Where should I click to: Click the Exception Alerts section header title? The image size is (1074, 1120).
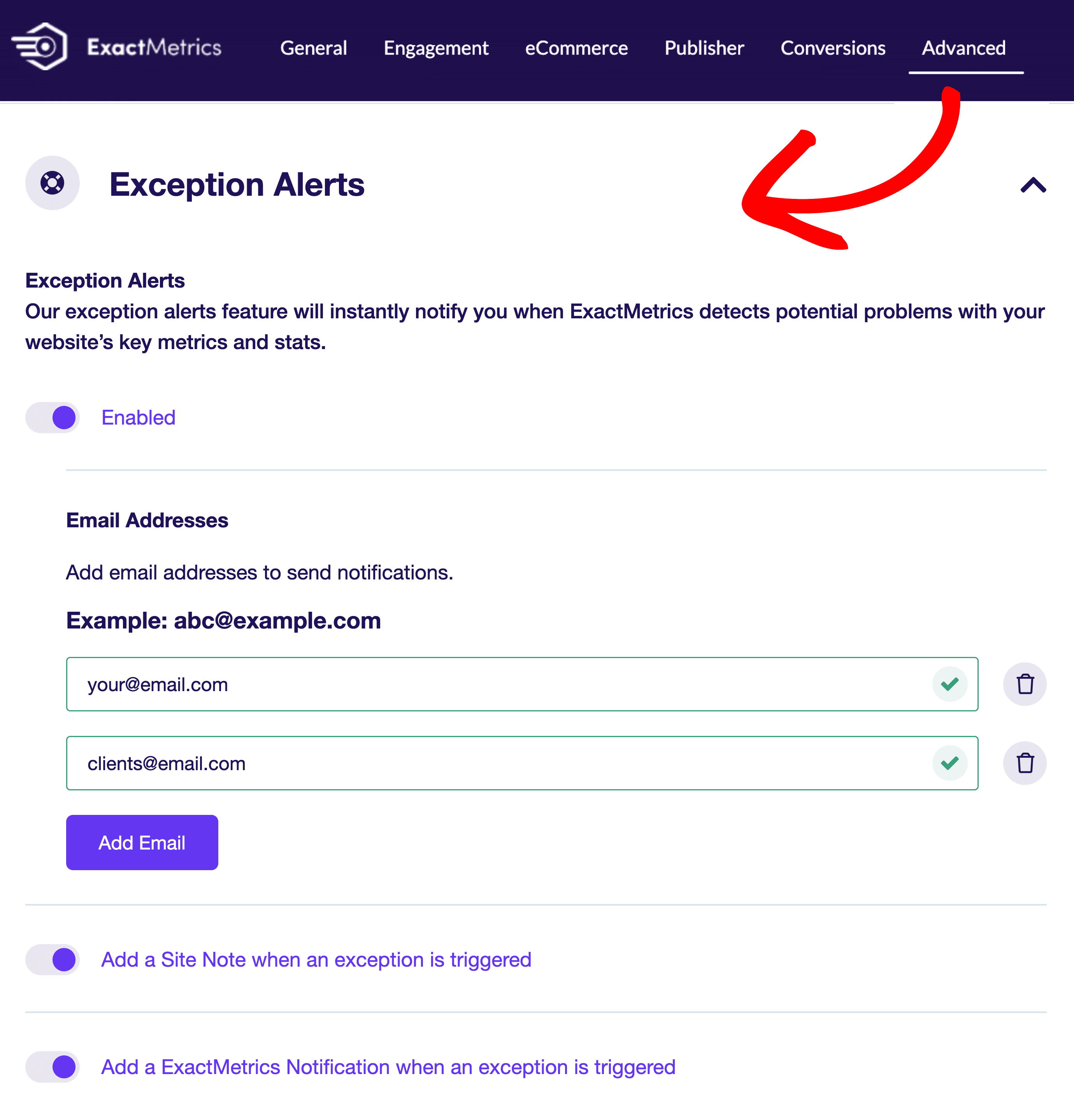tap(237, 184)
